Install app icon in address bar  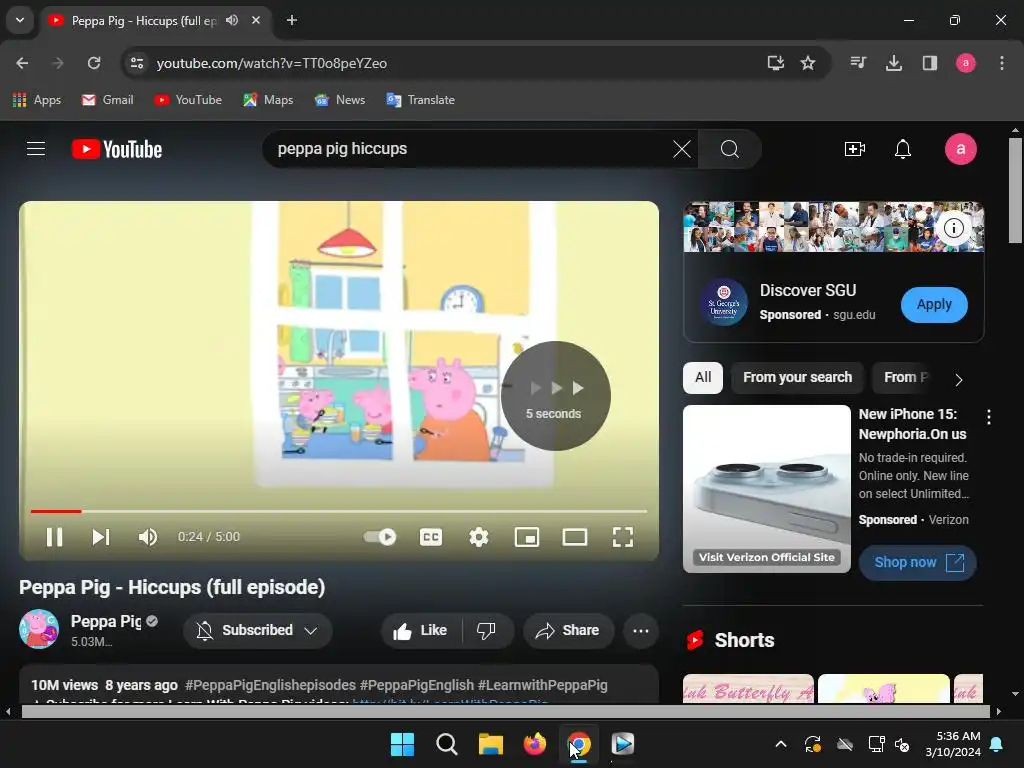pos(776,63)
